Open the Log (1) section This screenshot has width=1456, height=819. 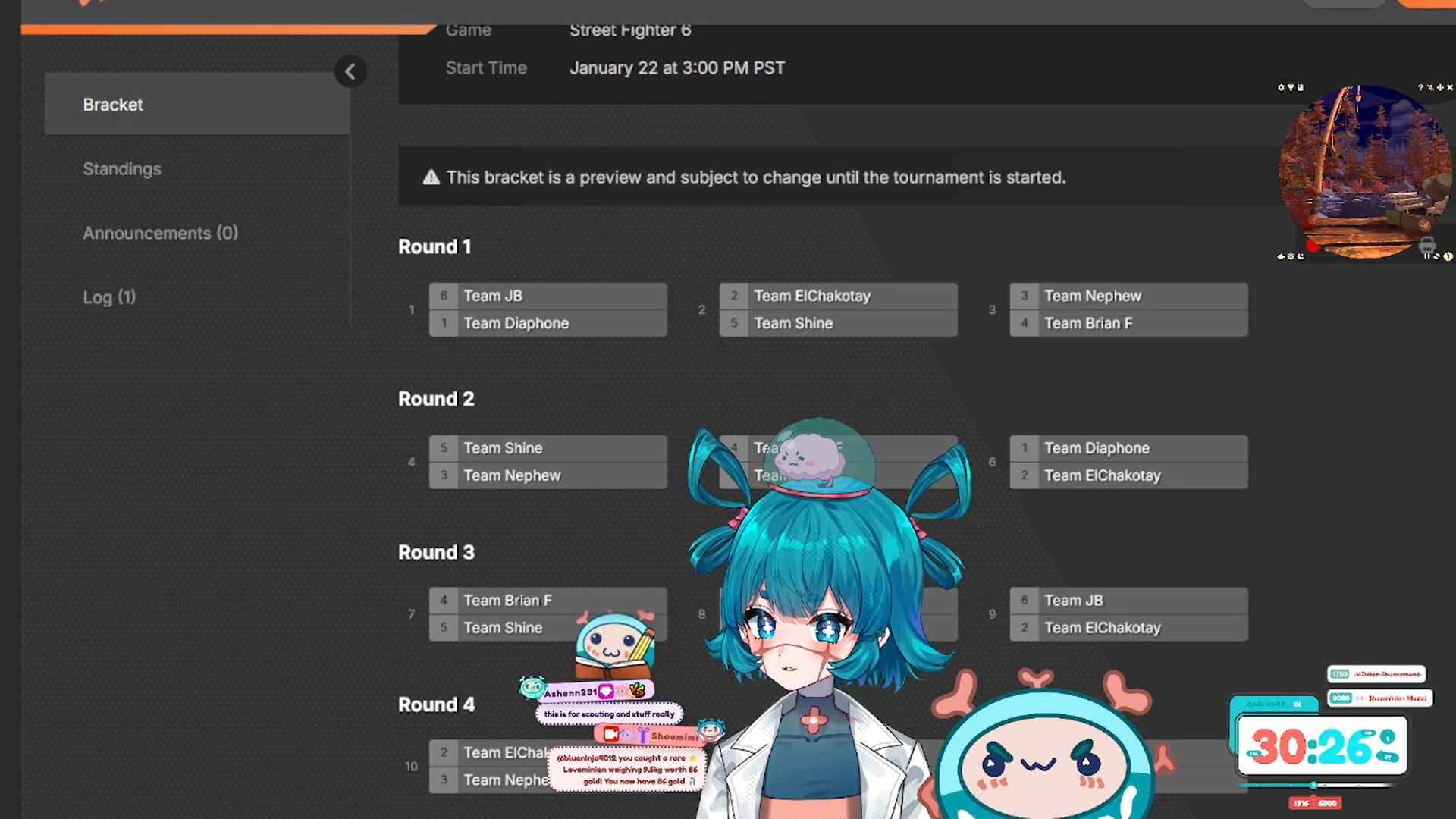[109, 297]
